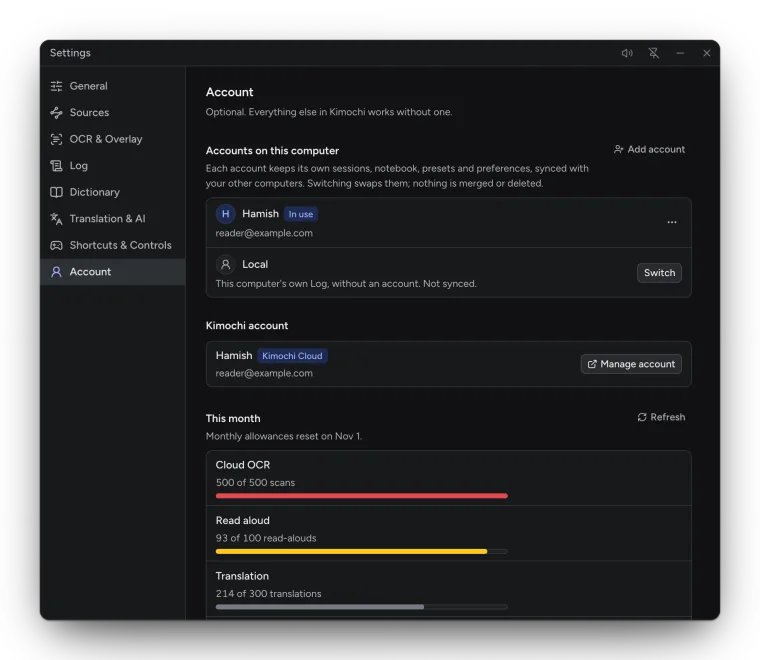Click the red Cloud OCR usage bar
The width and height of the screenshot is (760, 660).
362,496
